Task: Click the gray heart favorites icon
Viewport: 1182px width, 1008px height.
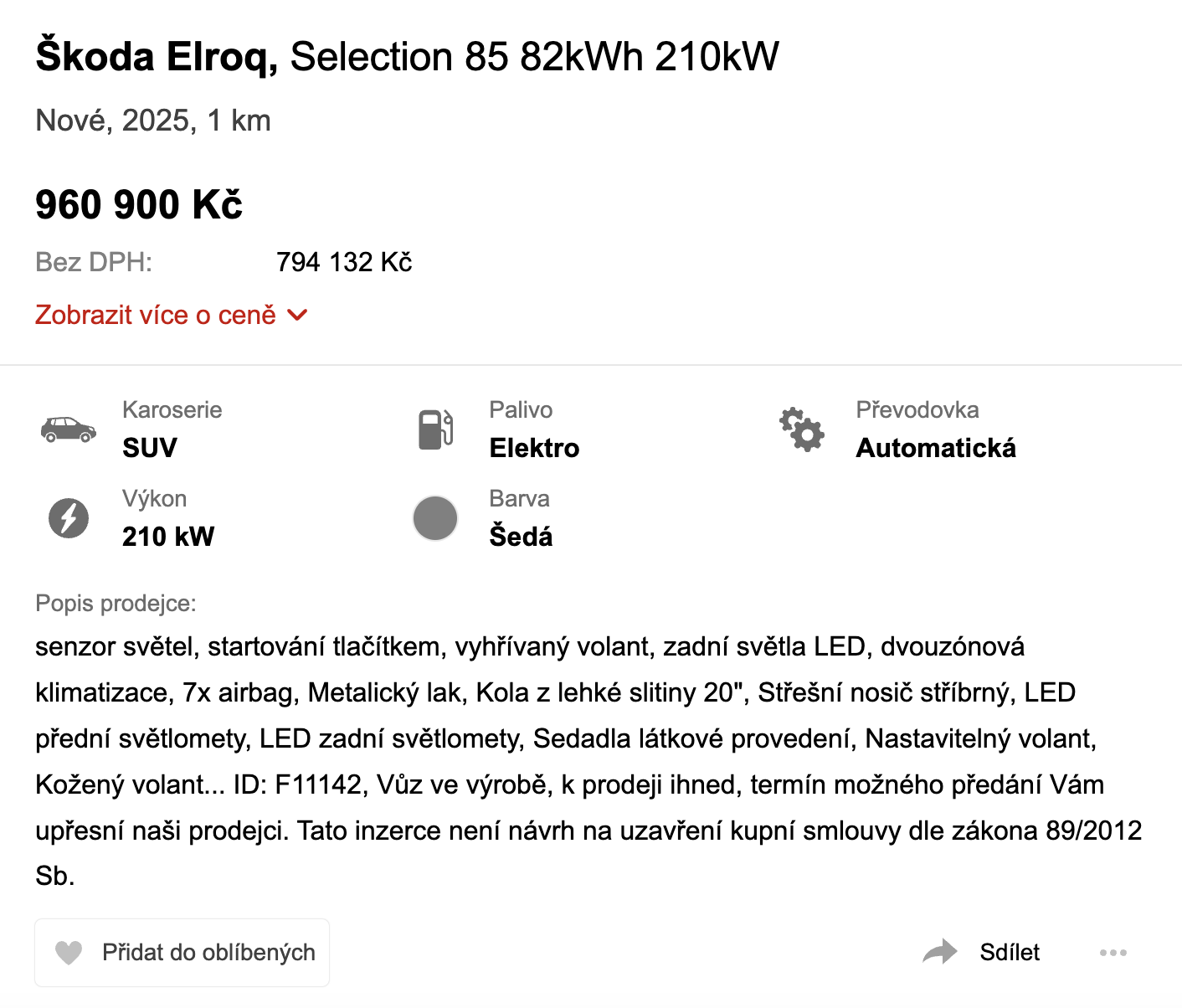Action: 69,953
